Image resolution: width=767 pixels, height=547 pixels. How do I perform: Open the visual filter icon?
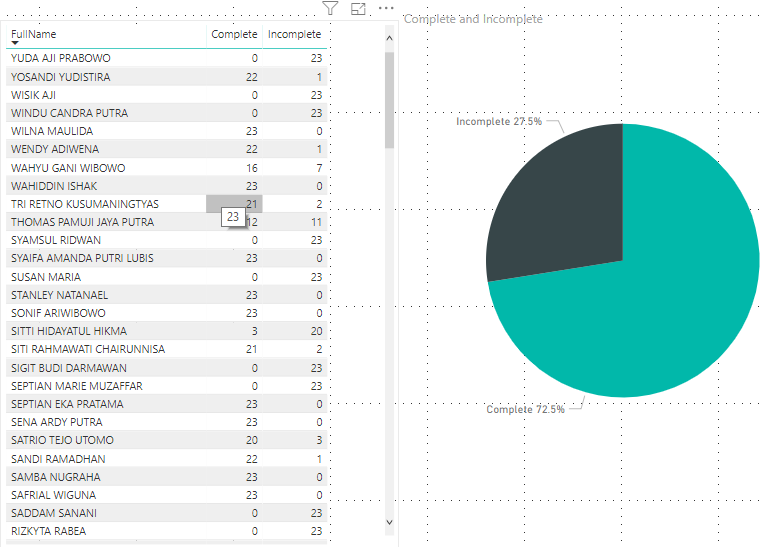(x=330, y=8)
